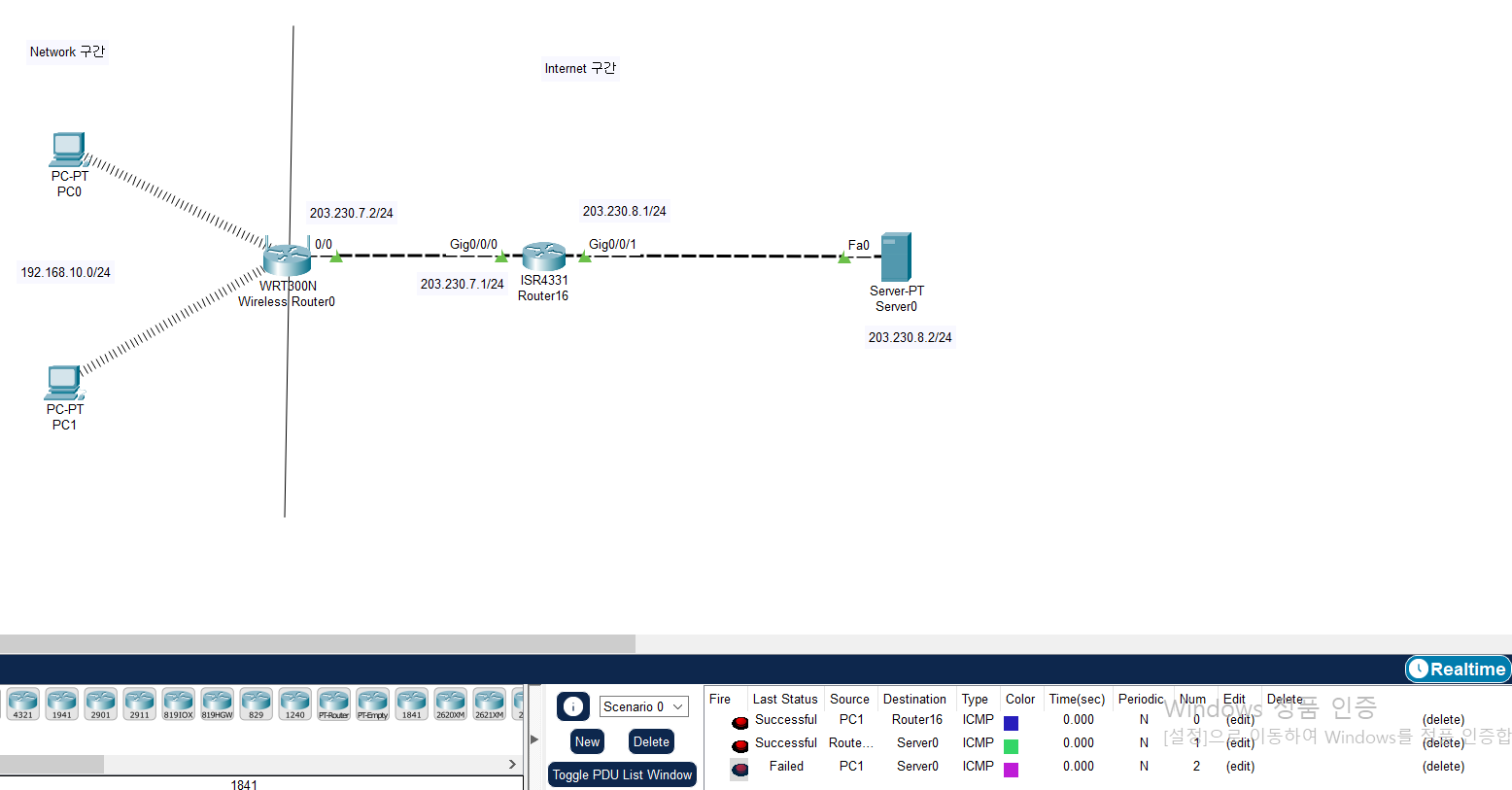Select the 192.168.10.0/24 label
1512x790 pixels.
point(66,272)
